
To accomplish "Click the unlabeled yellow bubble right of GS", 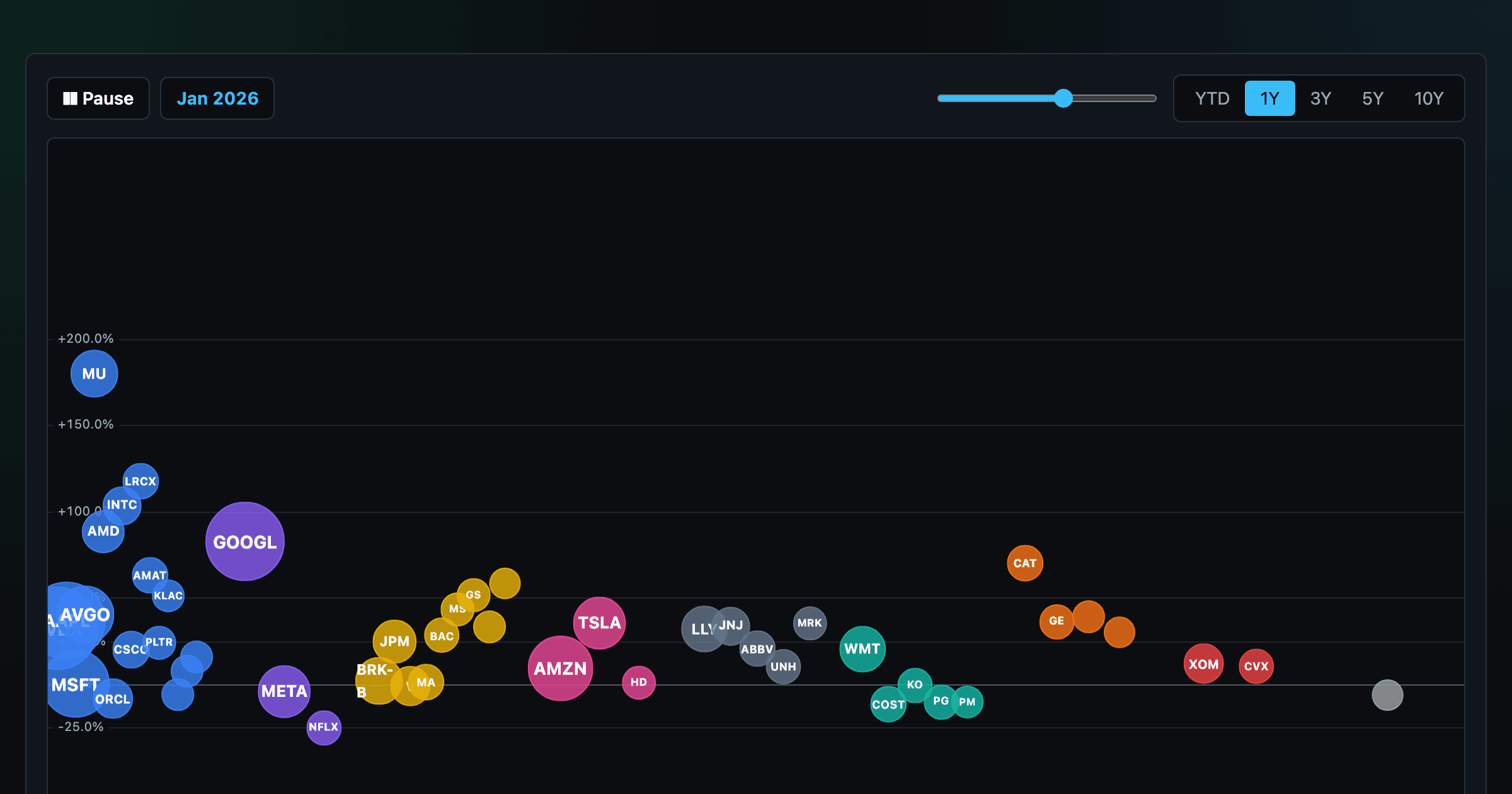I will pos(505,584).
